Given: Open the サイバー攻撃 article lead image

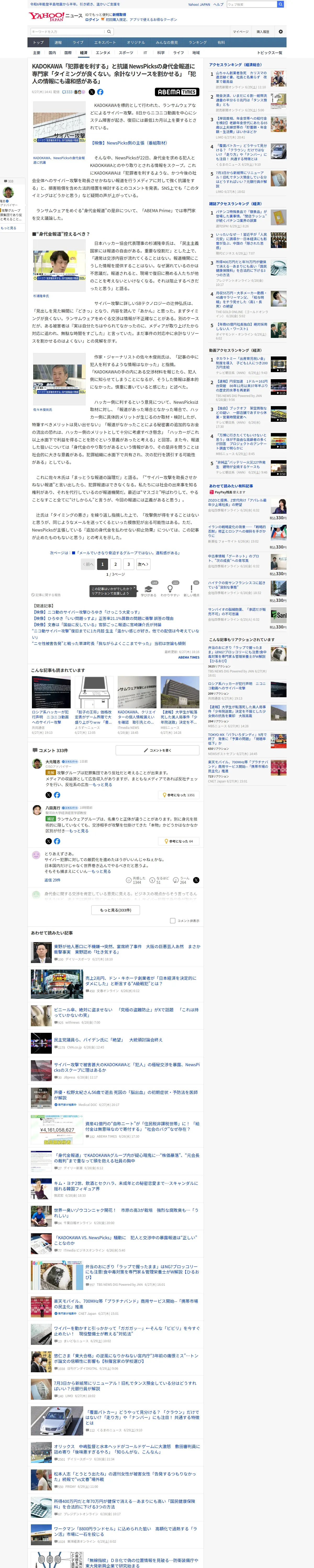Looking at the screenshot, I should coord(59,128).
